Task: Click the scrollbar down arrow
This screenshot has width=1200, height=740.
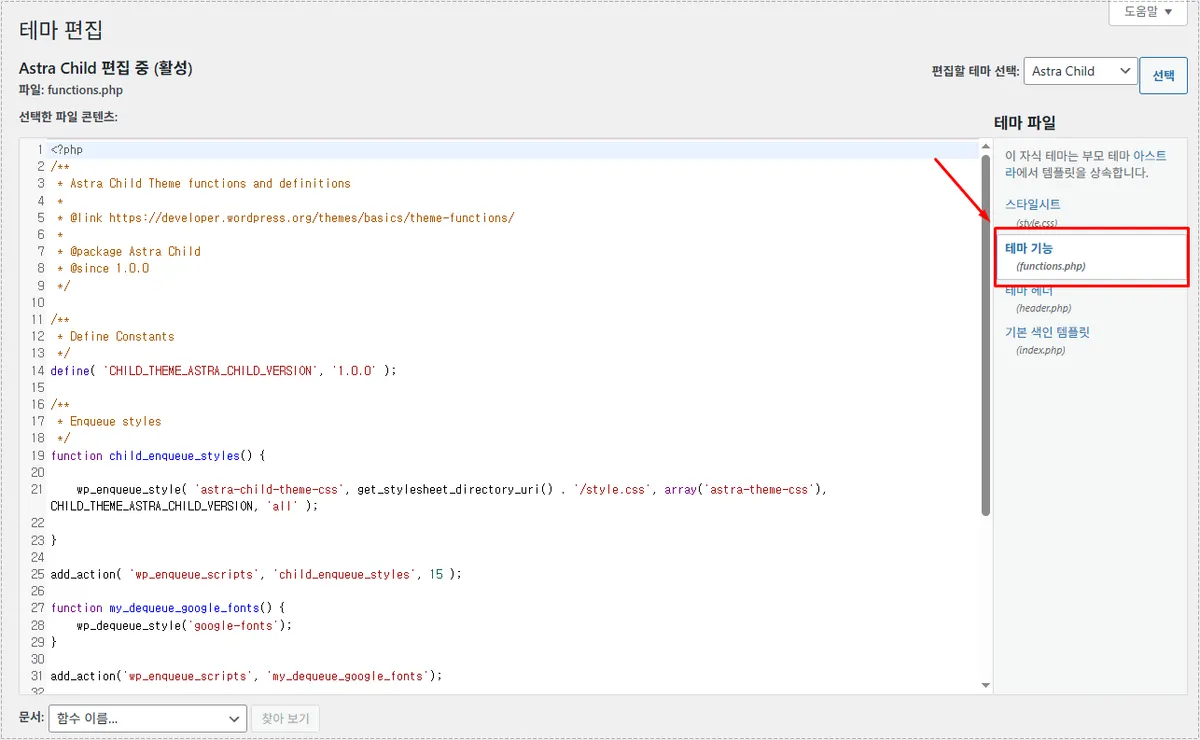Action: (x=985, y=684)
